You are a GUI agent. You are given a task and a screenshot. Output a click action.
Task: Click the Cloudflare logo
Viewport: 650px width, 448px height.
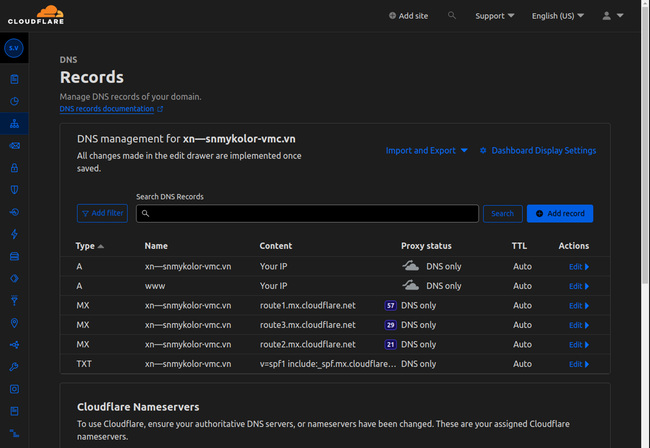36,15
